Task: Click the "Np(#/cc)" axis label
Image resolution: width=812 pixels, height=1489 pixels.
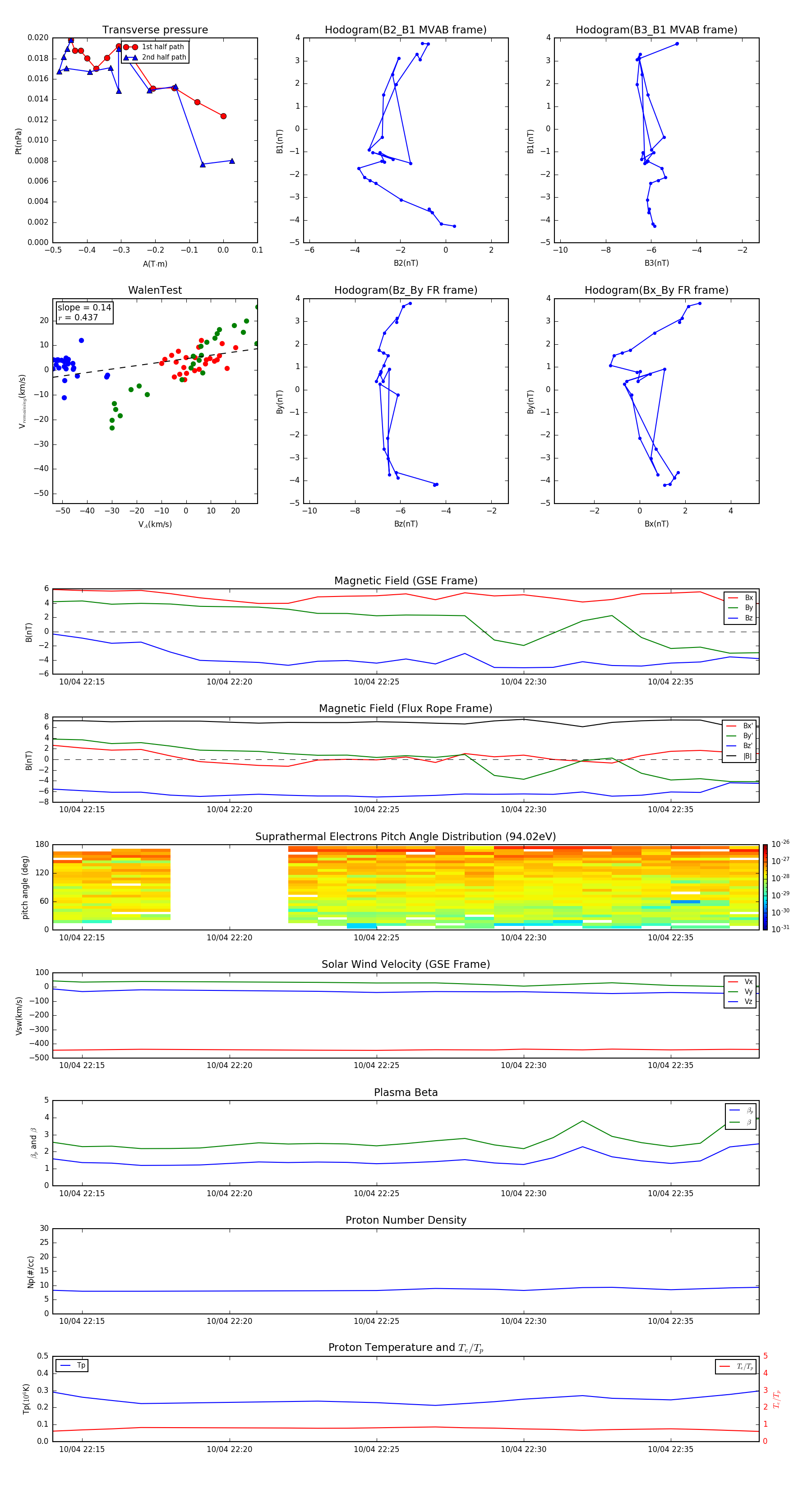Action: tap(31, 1272)
